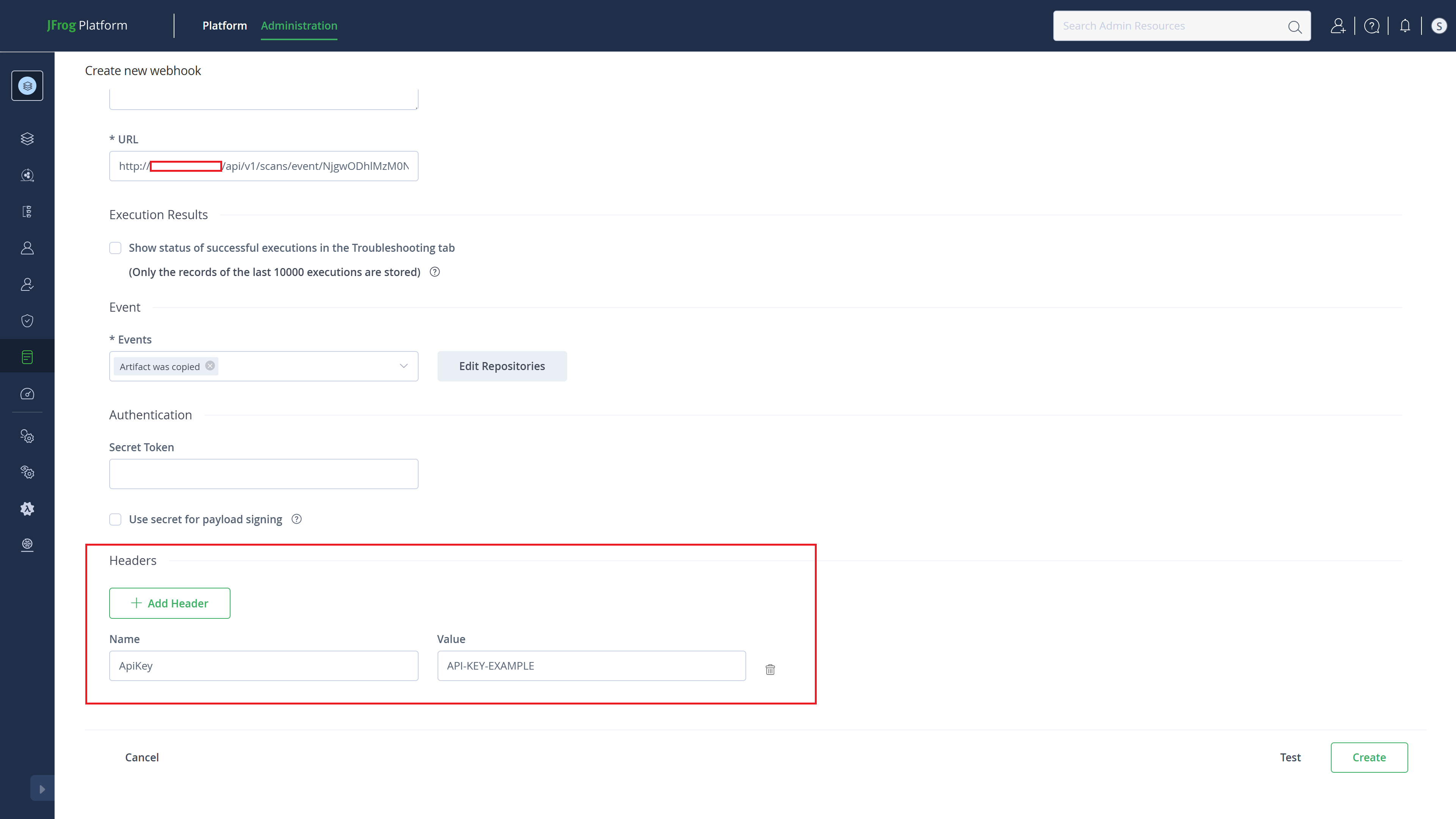Screen dimensions: 1456x819
Task: Click the Create new webhook title
Action: (143, 71)
